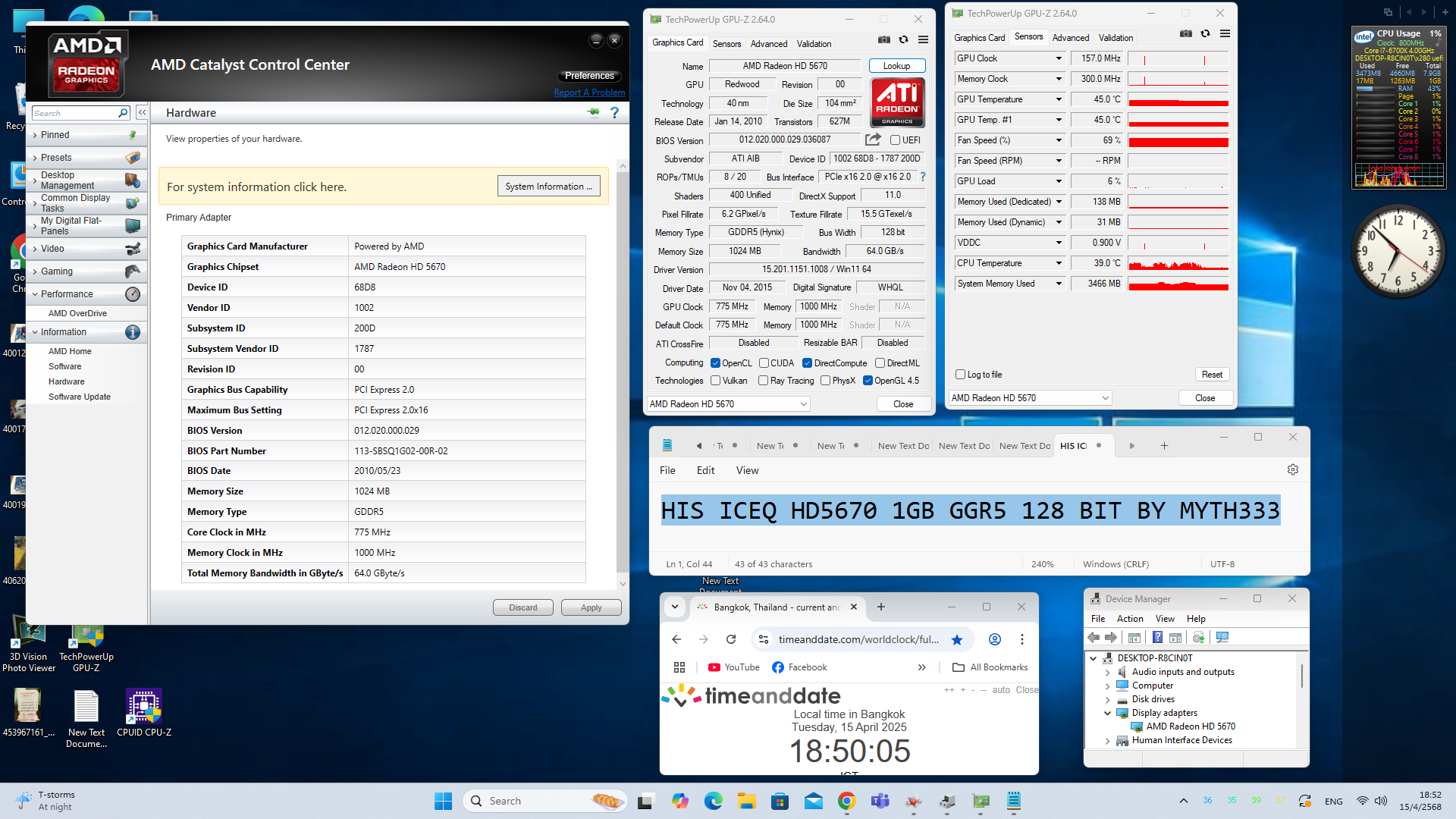
Task: Expand Disk drives in Device Manager
Action: click(x=1107, y=699)
